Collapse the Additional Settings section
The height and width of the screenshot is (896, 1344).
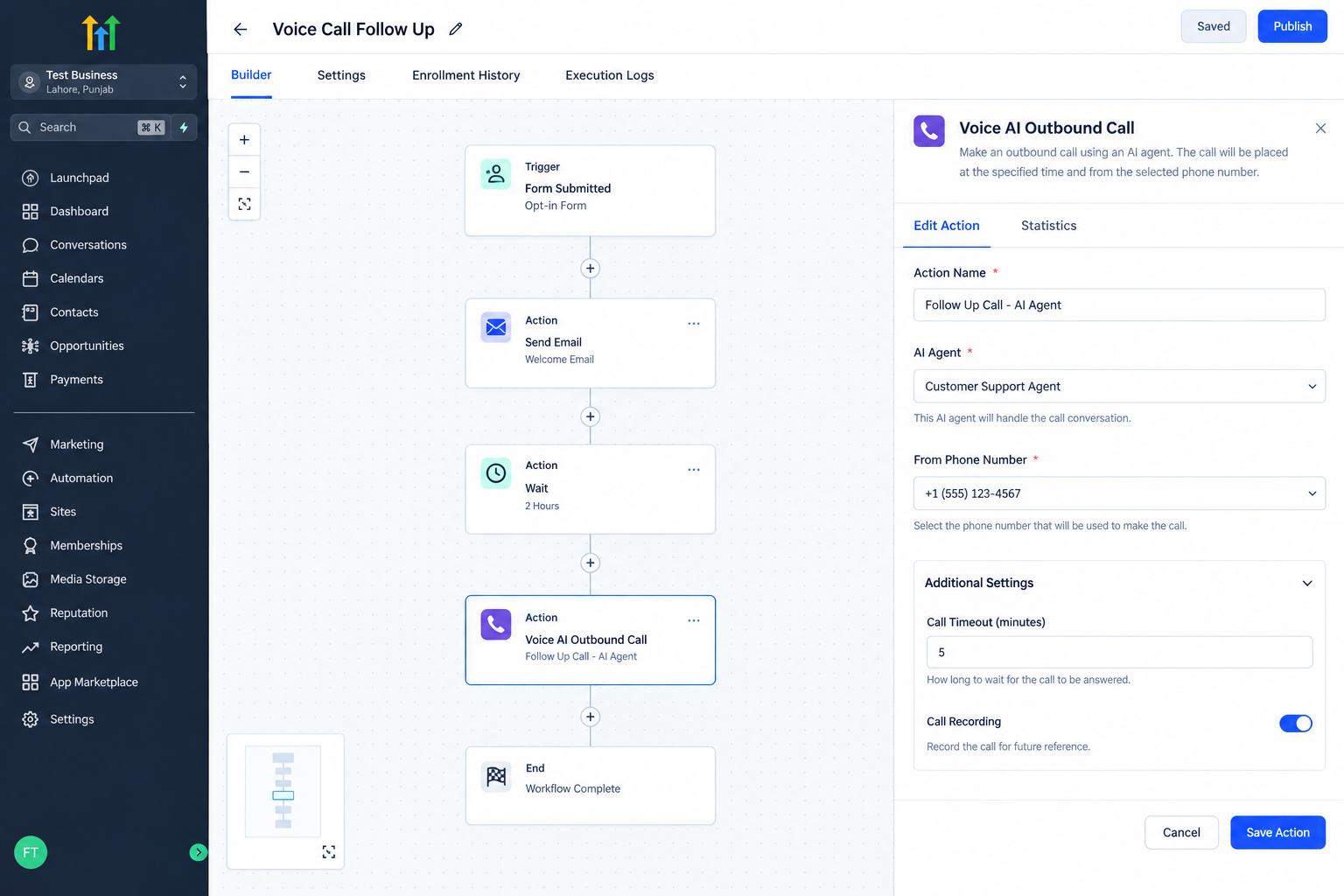pyautogui.click(x=1307, y=584)
